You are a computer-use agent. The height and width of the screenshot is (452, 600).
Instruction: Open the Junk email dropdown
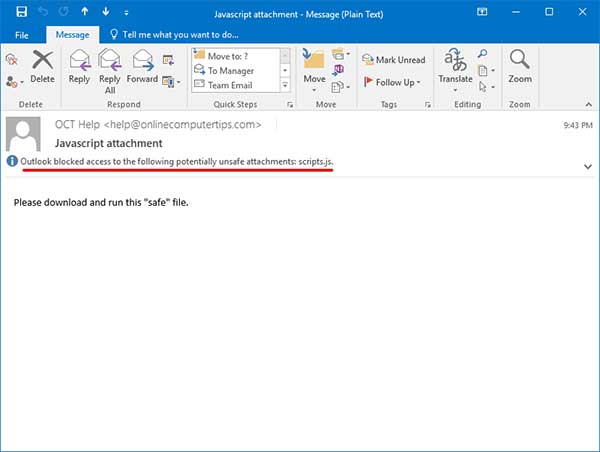15,82
